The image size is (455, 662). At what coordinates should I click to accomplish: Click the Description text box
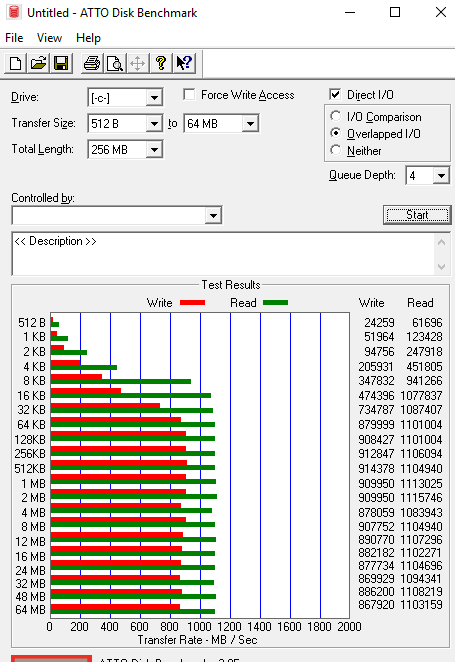pyautogui.click(x=223, y=254)
